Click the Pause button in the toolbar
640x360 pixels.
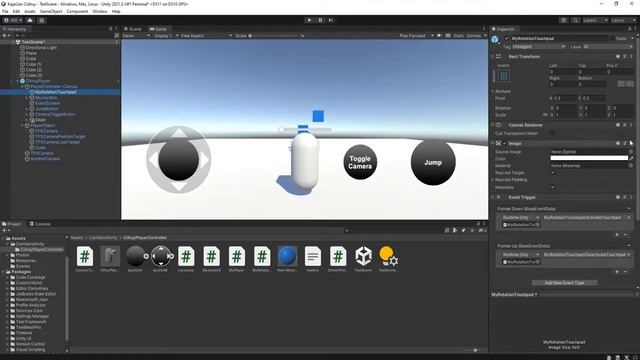pyautogui.click(x=320, y=20)
